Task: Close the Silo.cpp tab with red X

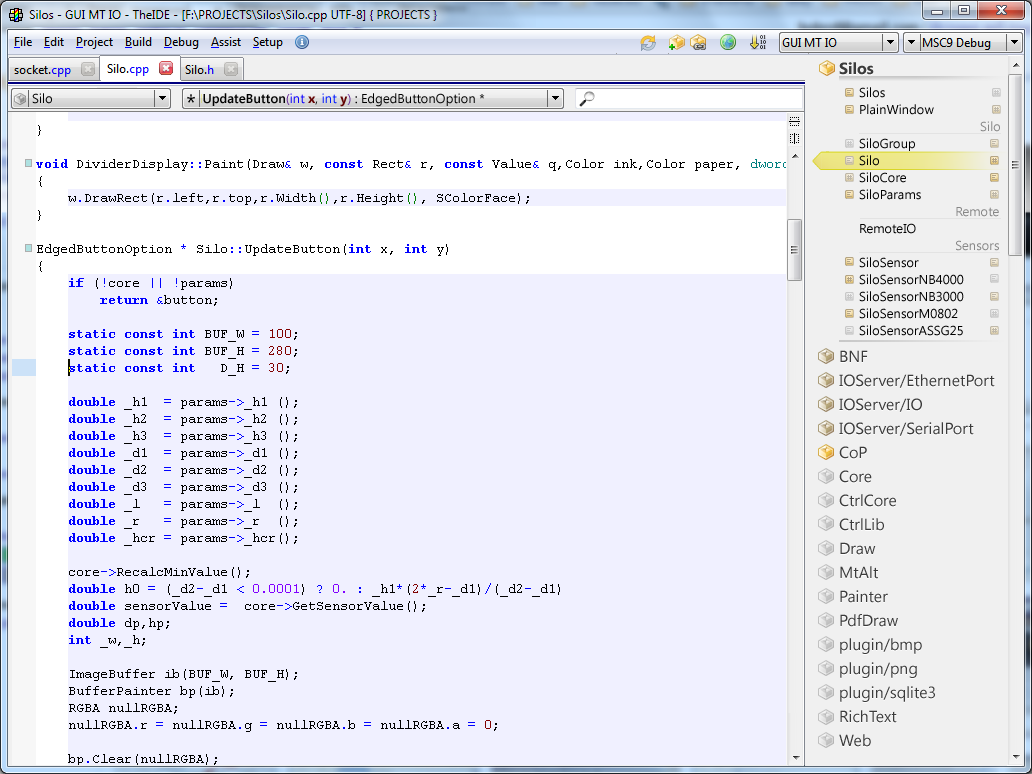Action: click(x=166, y=69)
